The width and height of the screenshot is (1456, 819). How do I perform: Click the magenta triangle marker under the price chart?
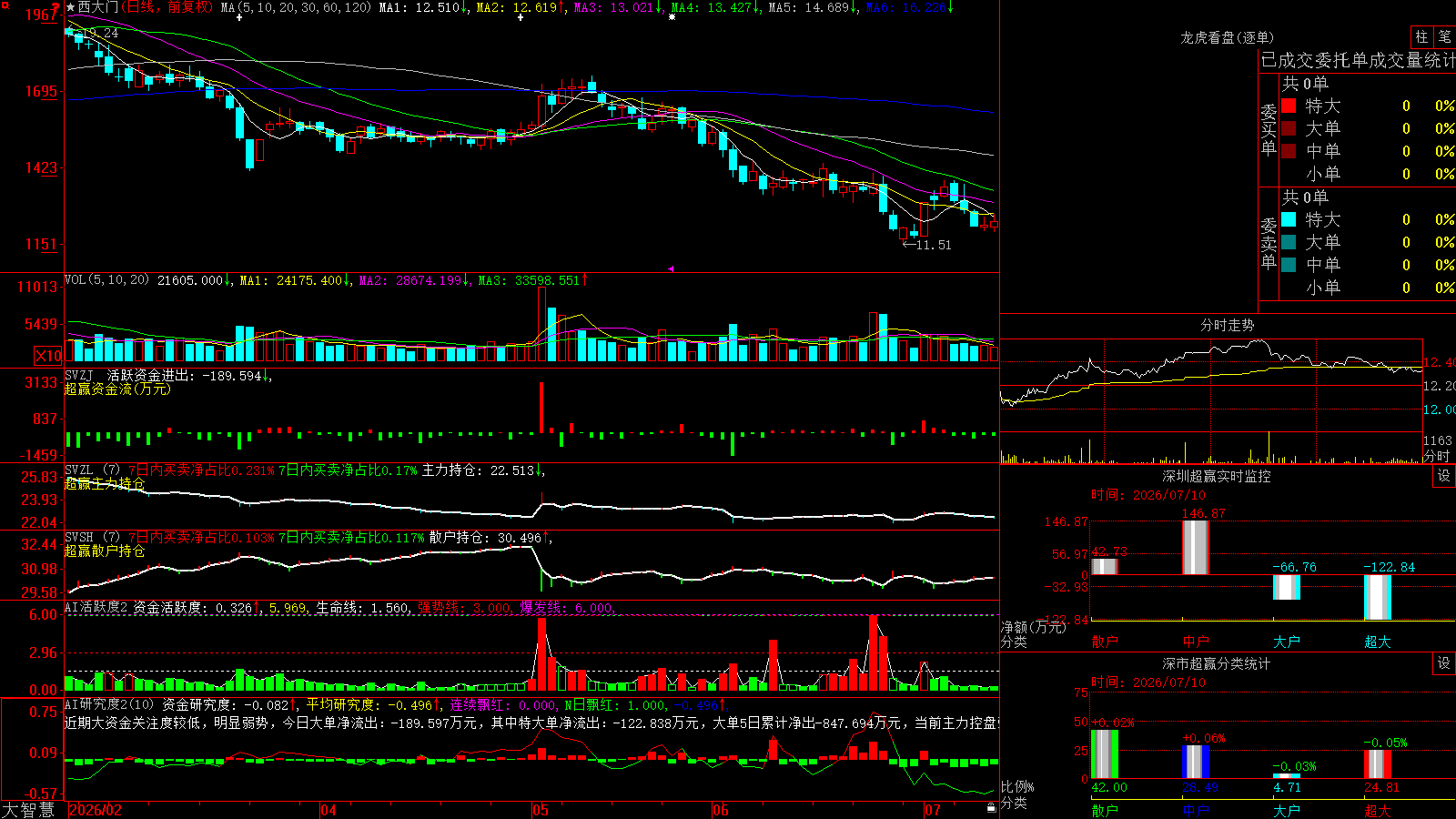click(x=671, y=268)
